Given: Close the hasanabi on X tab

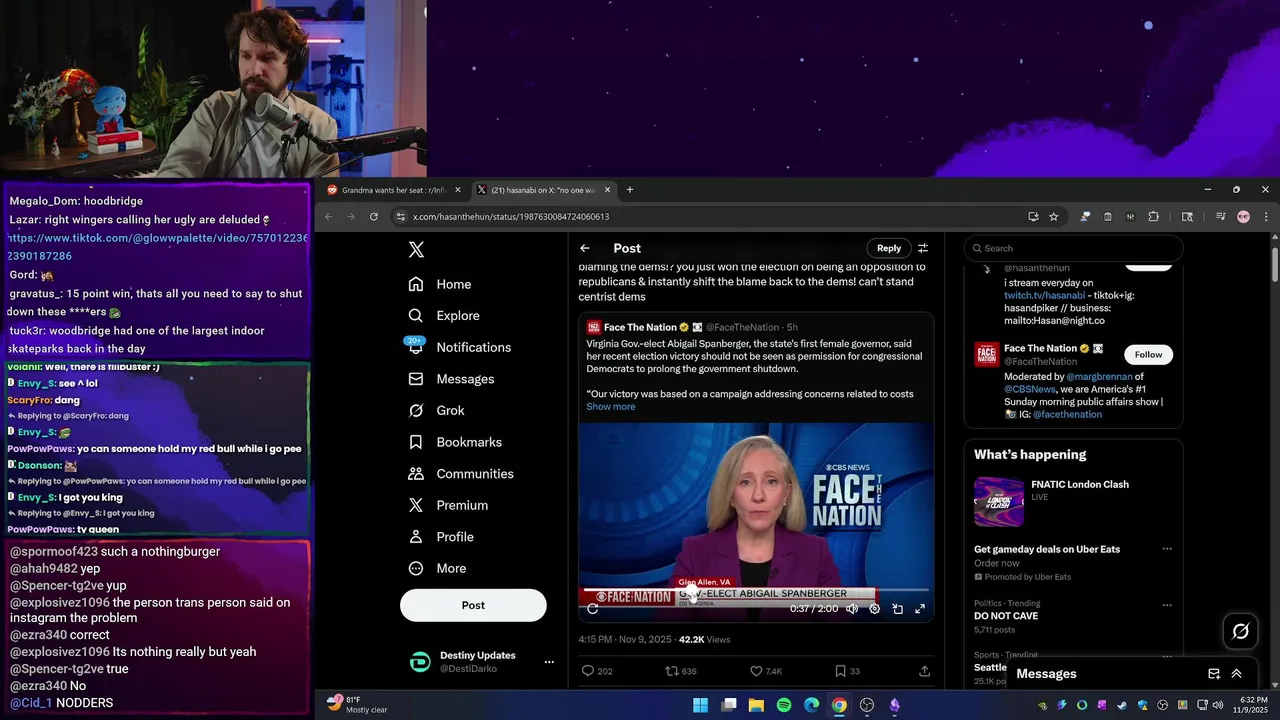Looking at the screenshot, I should (x=607, y=190).
